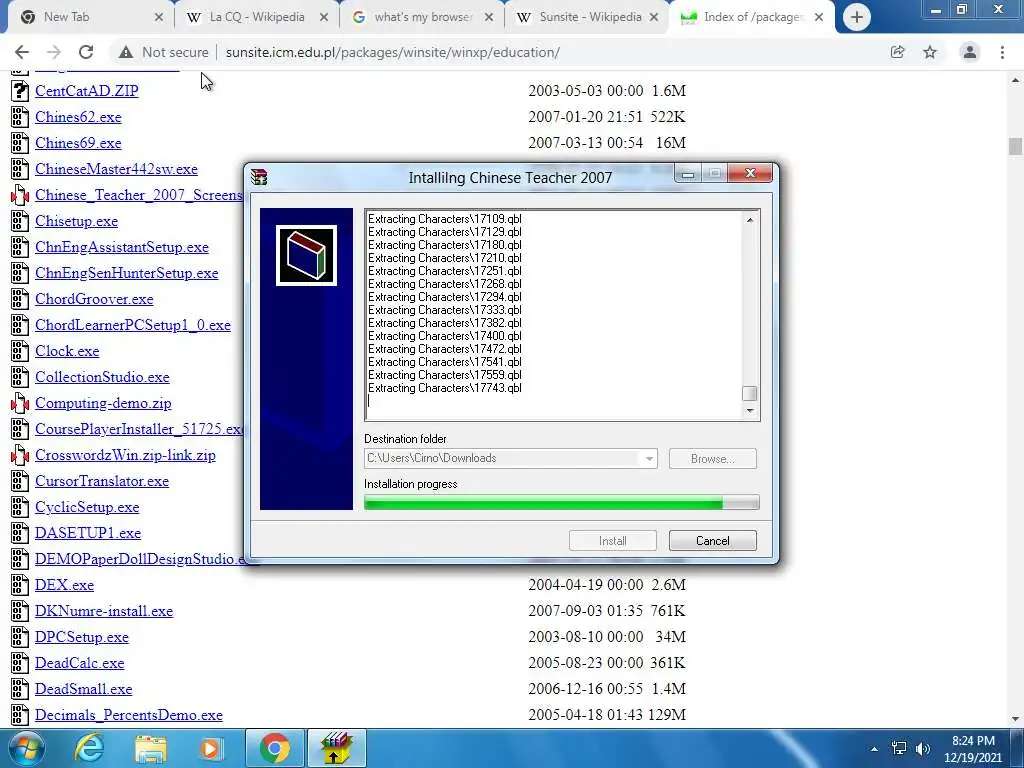Bookmark this page with the star icon

click(x=930, y=52)
